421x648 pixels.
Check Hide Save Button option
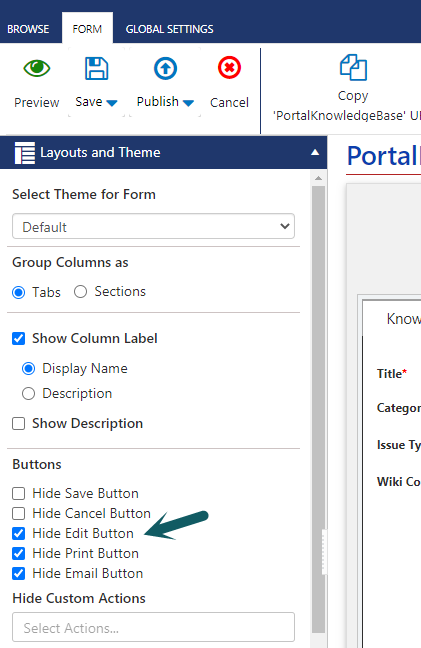coord(19,493)
